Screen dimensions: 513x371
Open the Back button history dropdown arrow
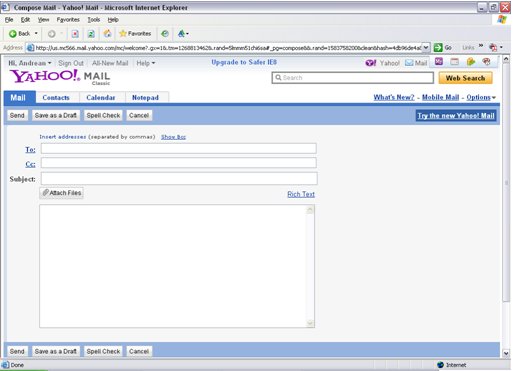(x=36, y=34)
